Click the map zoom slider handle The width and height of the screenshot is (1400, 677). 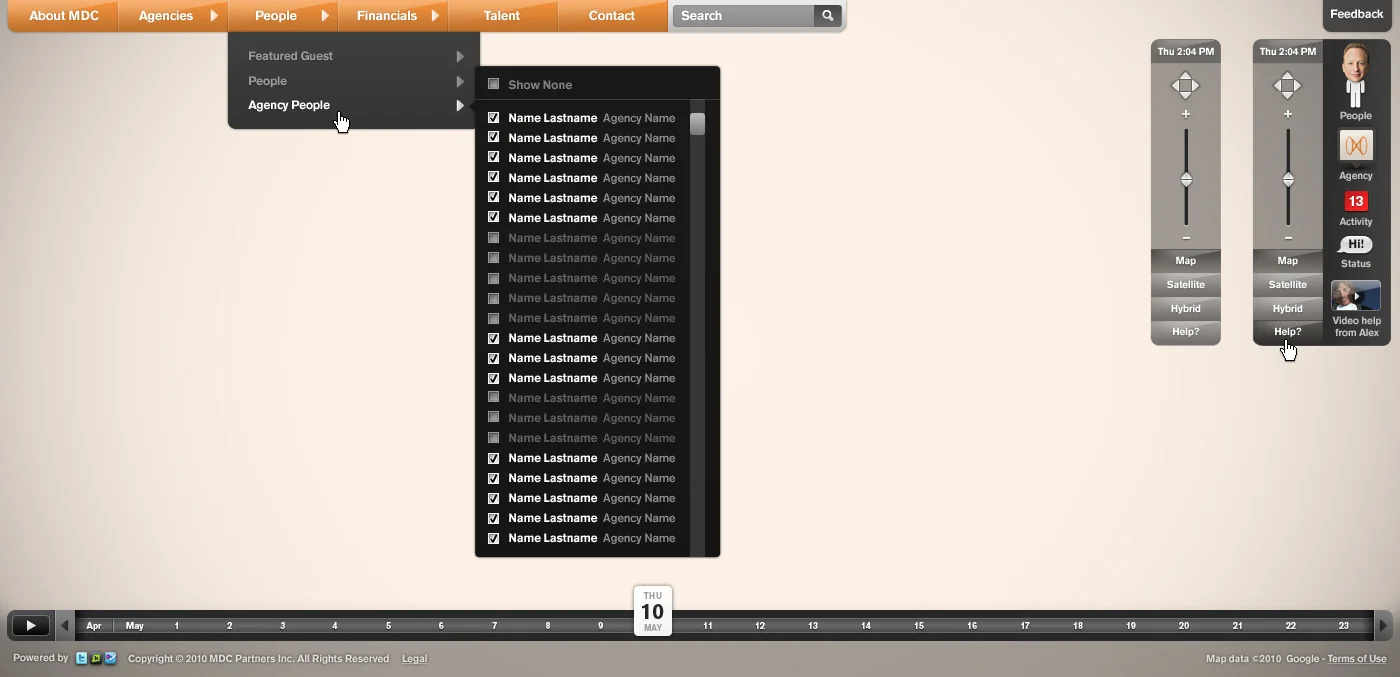pyautogui.click(x=1186, y=181)
